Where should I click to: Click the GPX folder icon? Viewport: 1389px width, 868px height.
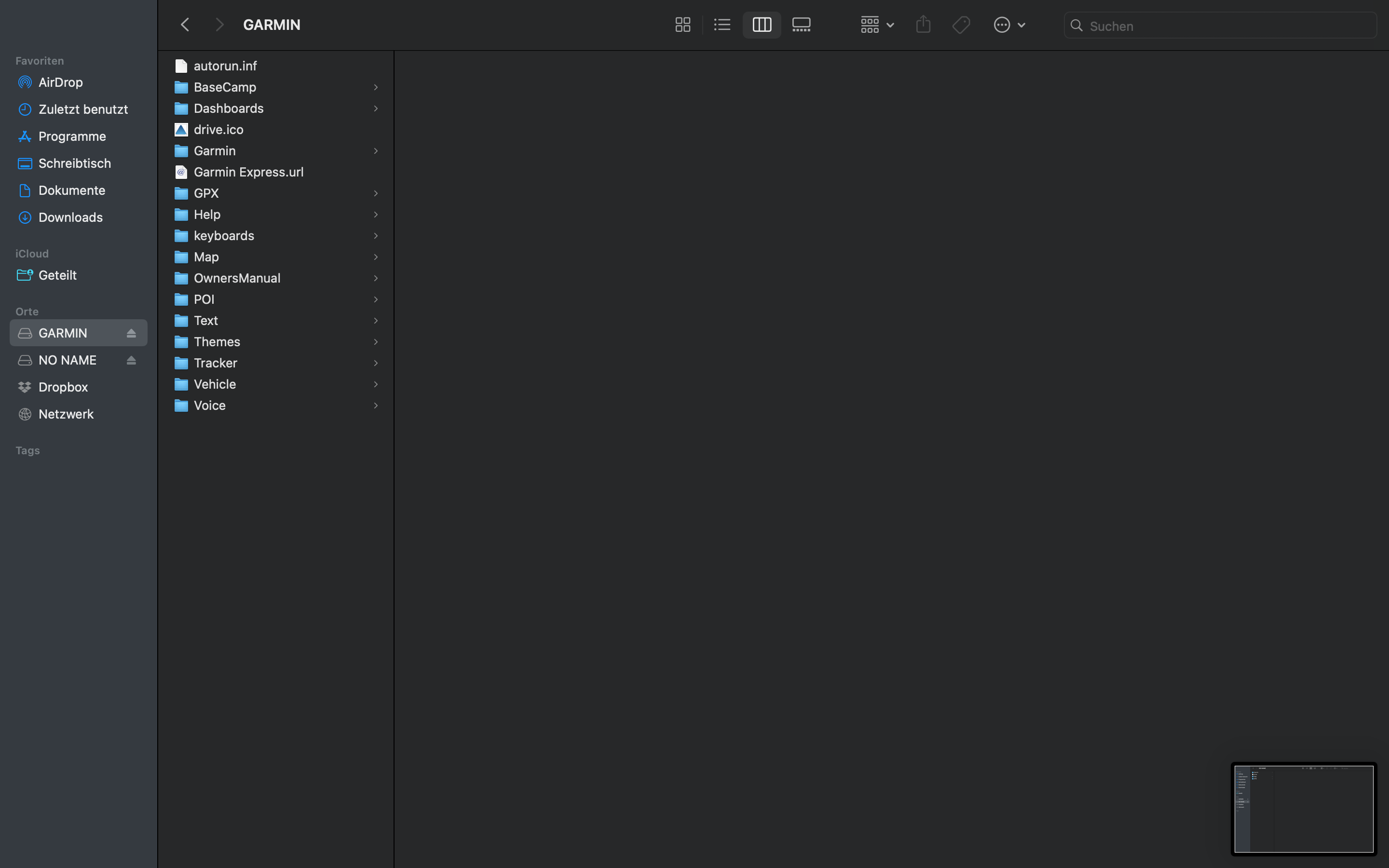tap(181, 193)
